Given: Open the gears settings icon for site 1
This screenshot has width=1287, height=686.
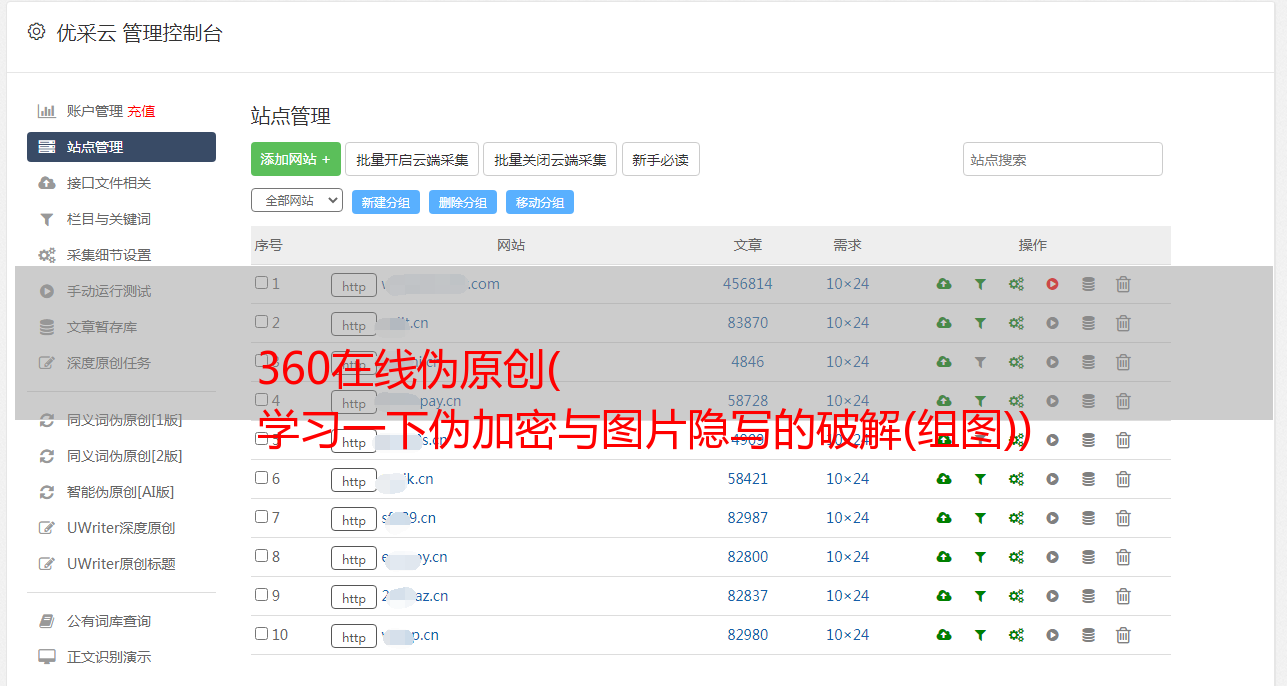Looking at the screenshot, I should (x=1016, y=284).
